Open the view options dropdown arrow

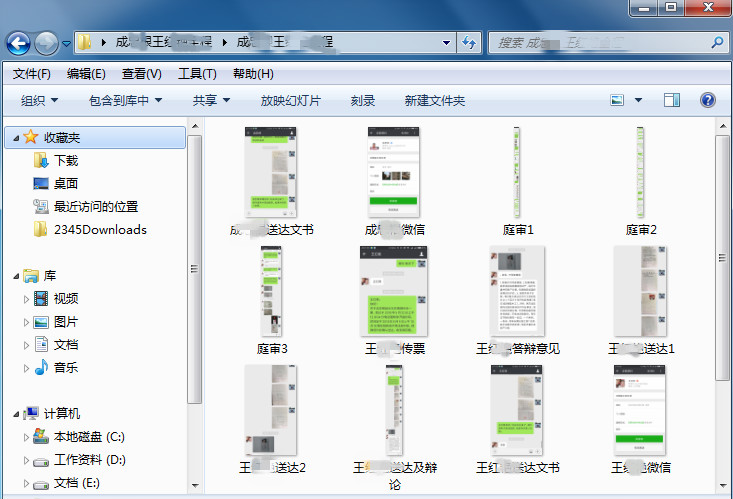click(638, 100)
